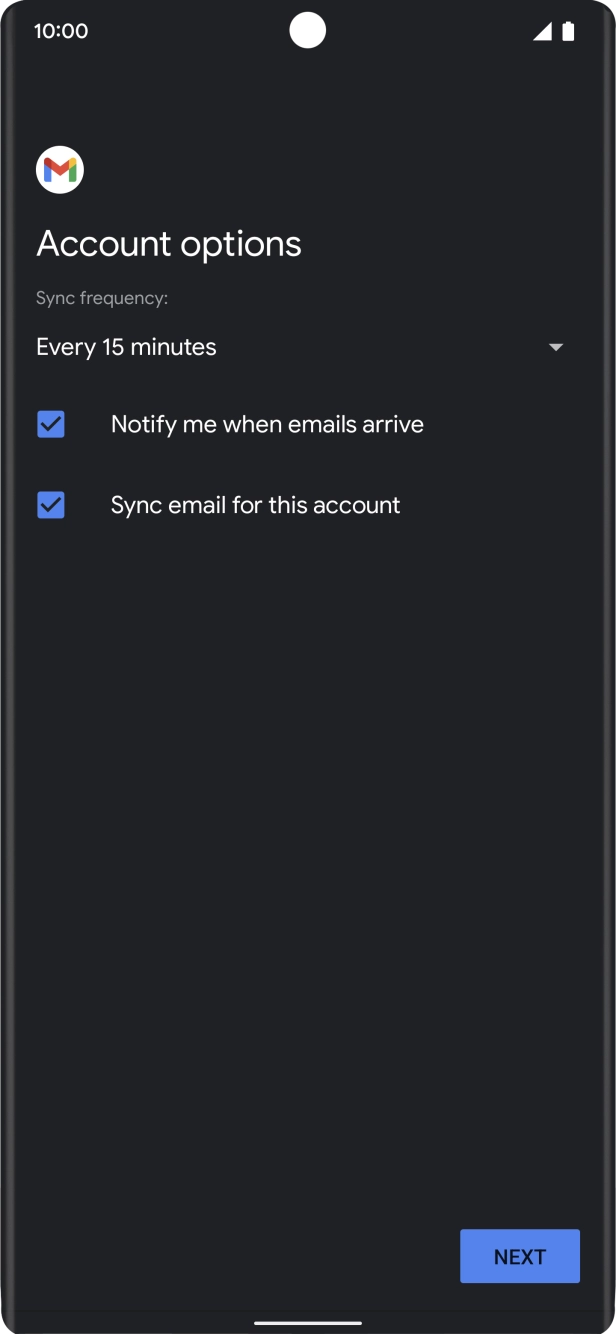Expand the sync frequency selector
This screenshot has height=1334, width=616.
pyautogui.click(x=300, y=347)
